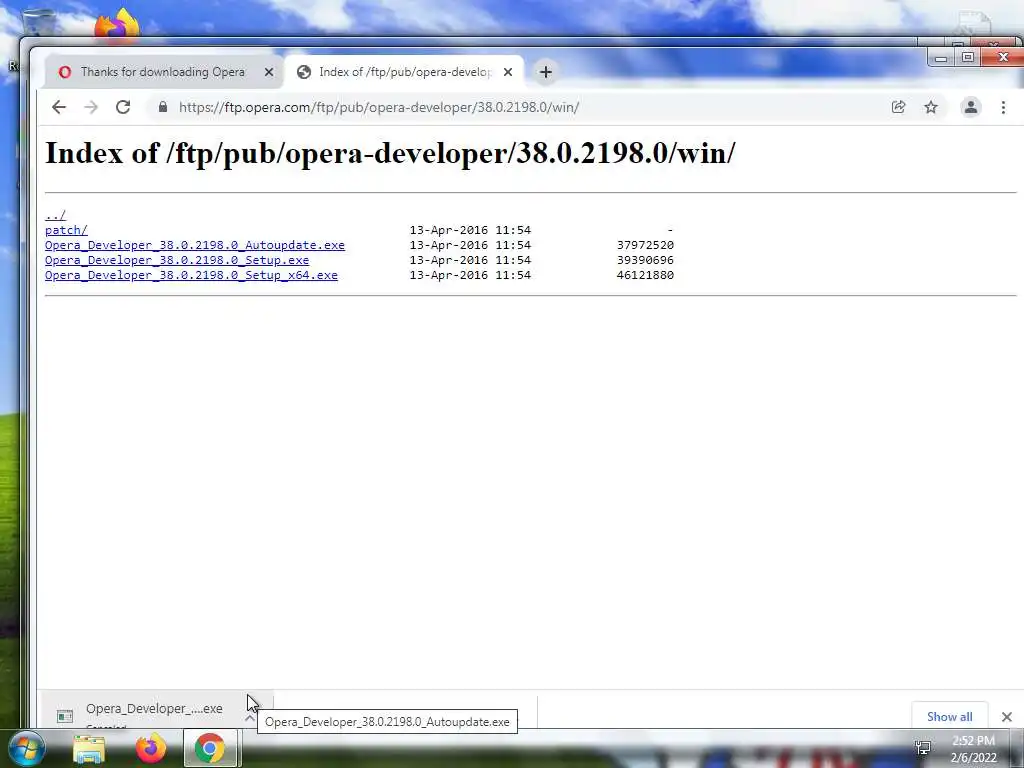Download Opera_Developer_38.0.2198.0_Setup_x64.exe link

pos(191,275)
